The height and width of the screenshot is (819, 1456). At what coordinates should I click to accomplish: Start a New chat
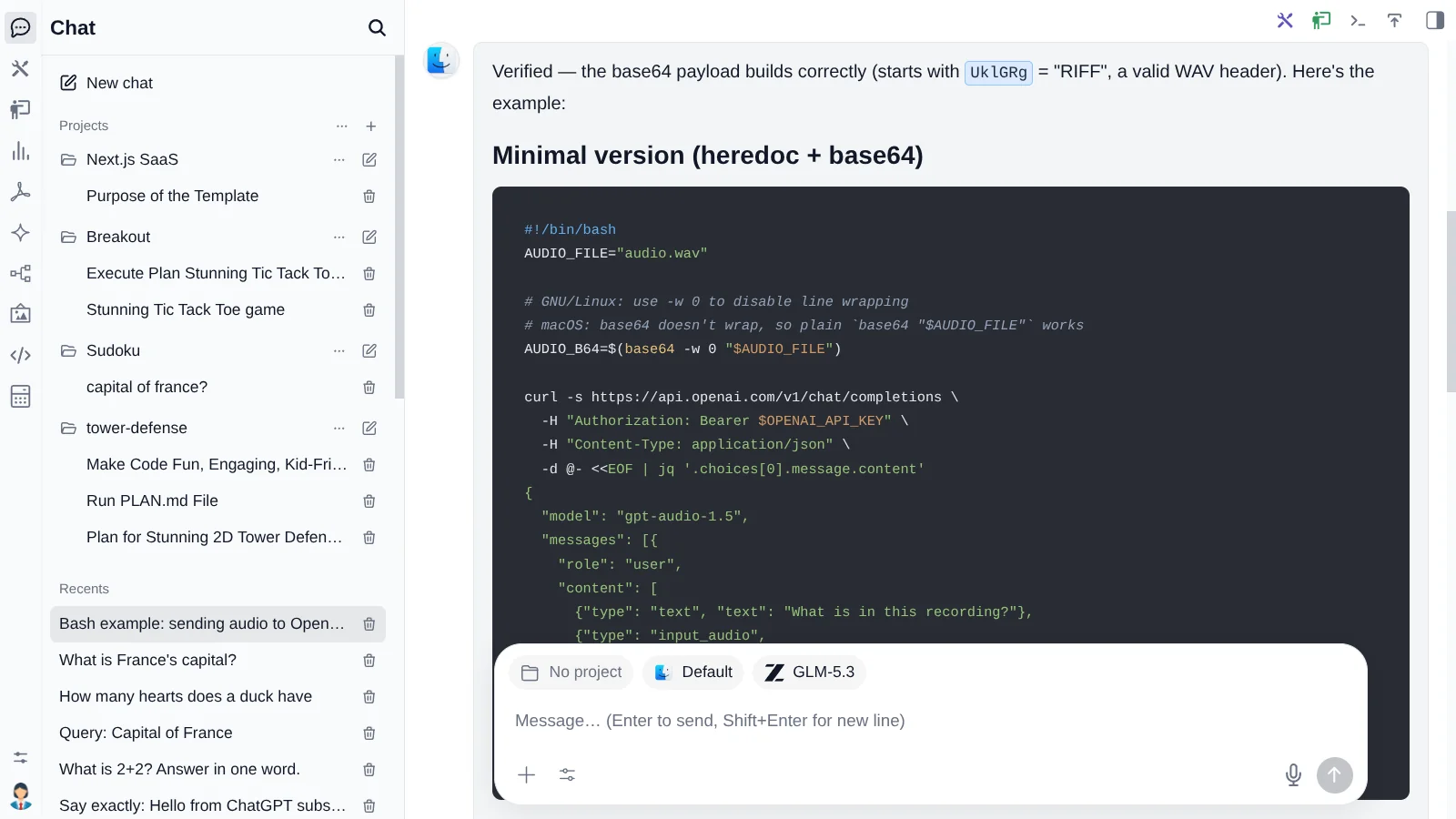pyautogui.click(x=106, y=83)
